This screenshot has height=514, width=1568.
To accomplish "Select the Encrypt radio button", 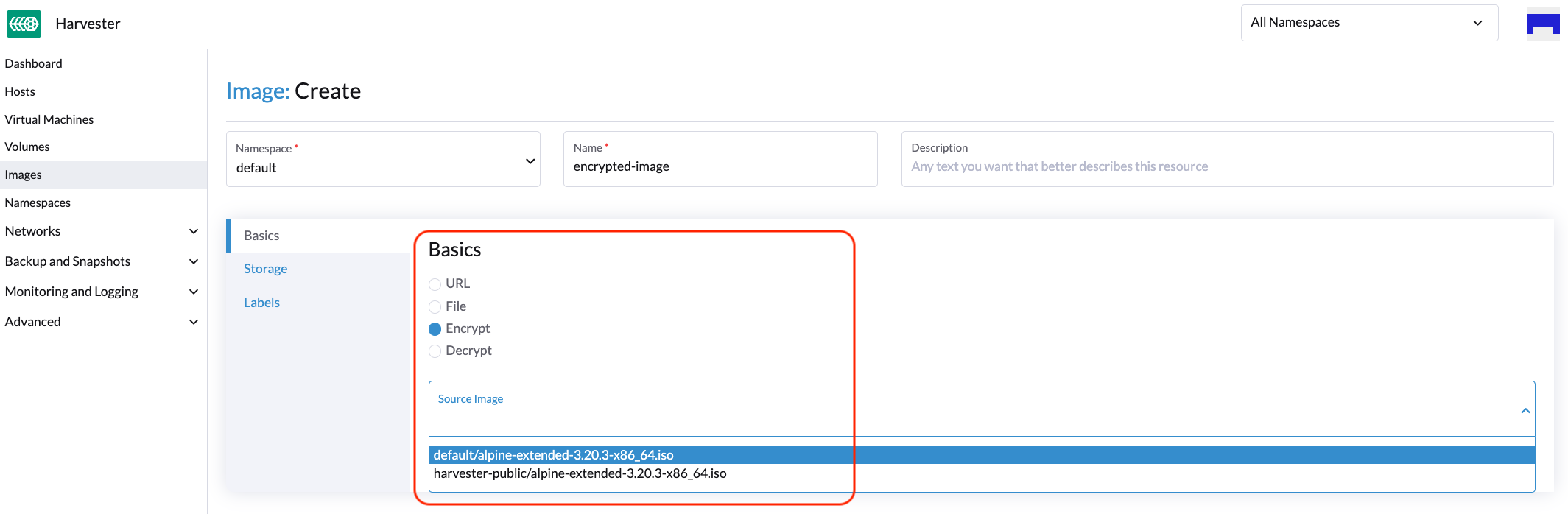I will tap(435, 329).
